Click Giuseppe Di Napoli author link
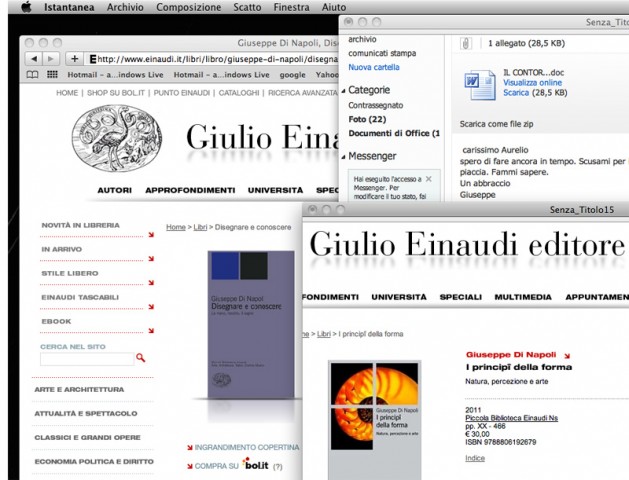Image resolution: width=629 pixels, height=480 pixels. (511, 355)
